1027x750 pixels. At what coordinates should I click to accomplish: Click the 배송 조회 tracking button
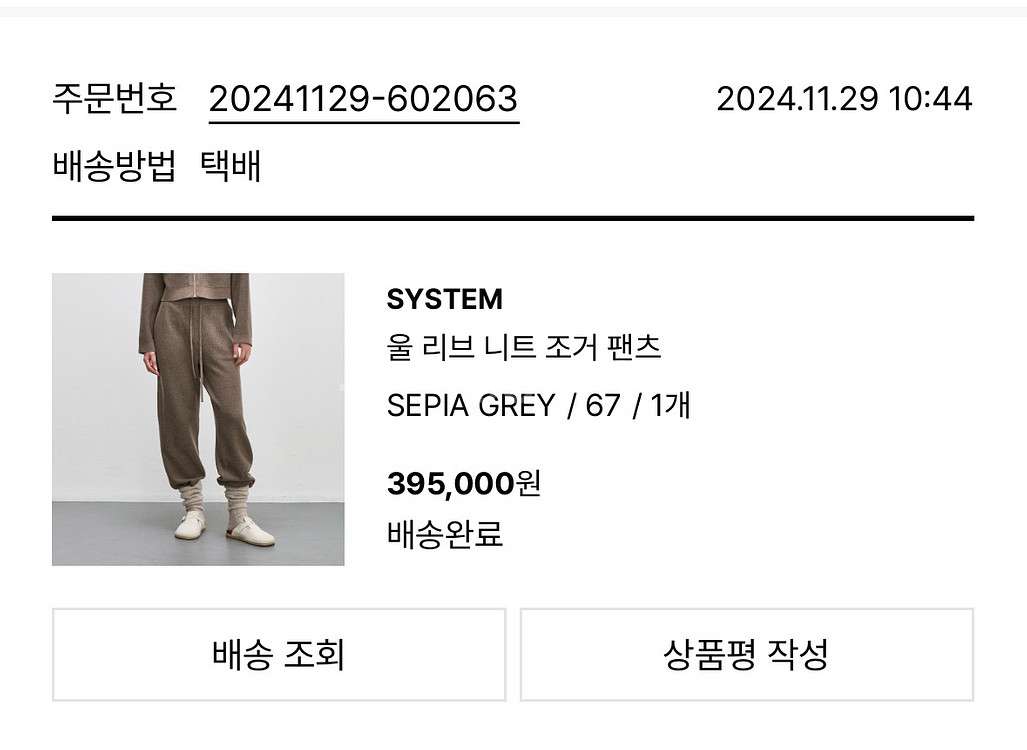[x=279, y=655]
